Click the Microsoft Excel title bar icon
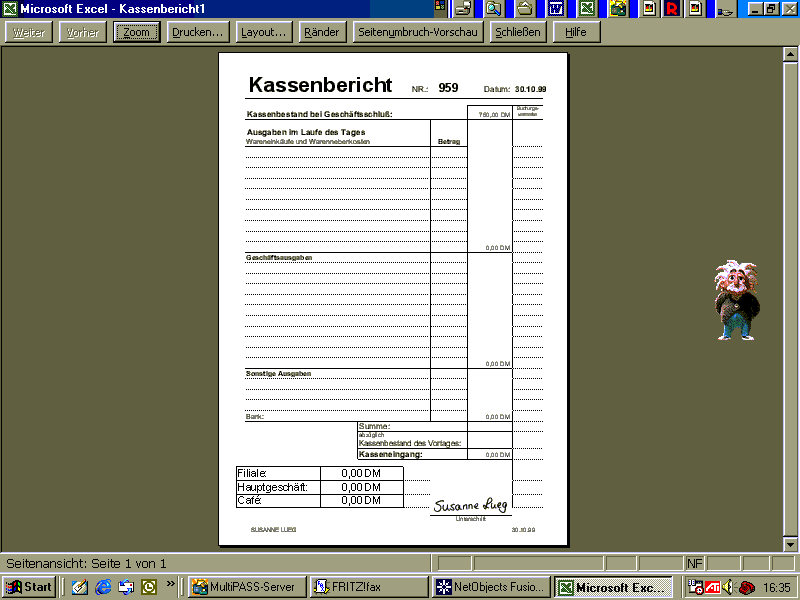This screenshot has width=800, height=600. pos(10,8)
